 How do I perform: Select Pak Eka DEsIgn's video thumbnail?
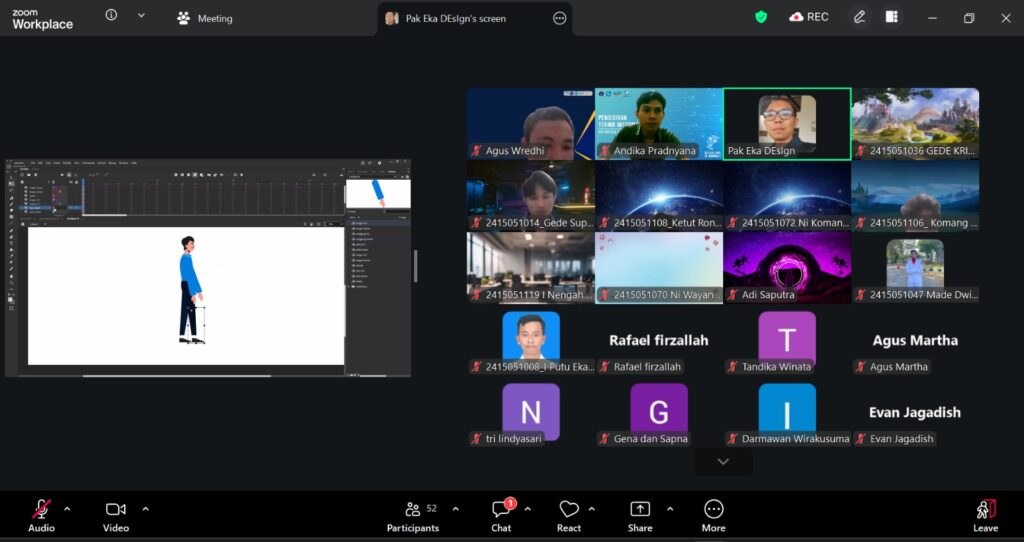(x=786, y=123)
